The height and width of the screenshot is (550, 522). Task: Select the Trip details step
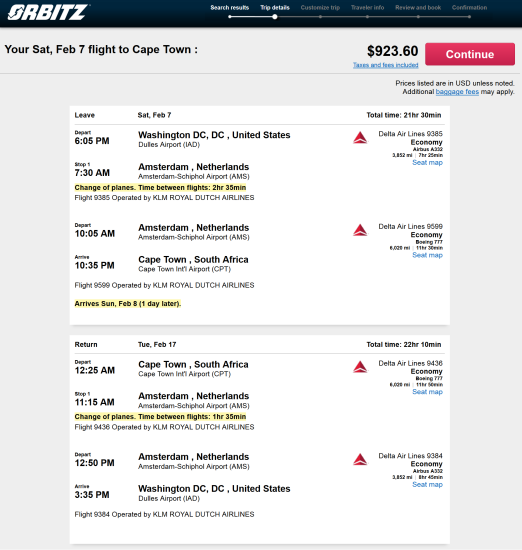pyautogui.click(x=275, y=8)
